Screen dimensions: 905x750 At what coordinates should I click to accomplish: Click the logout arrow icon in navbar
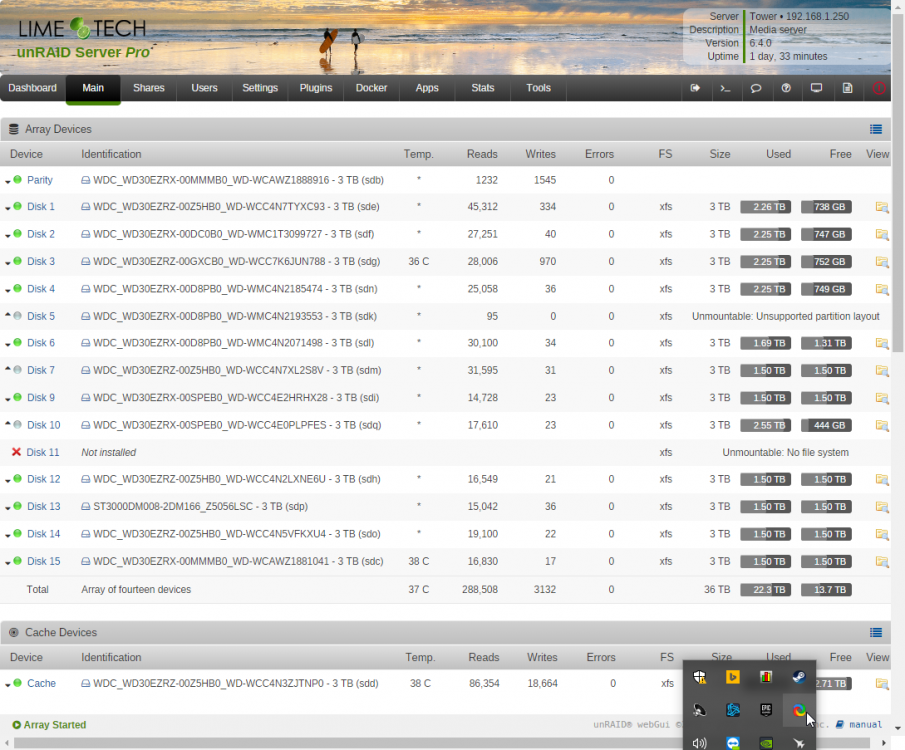695,88
